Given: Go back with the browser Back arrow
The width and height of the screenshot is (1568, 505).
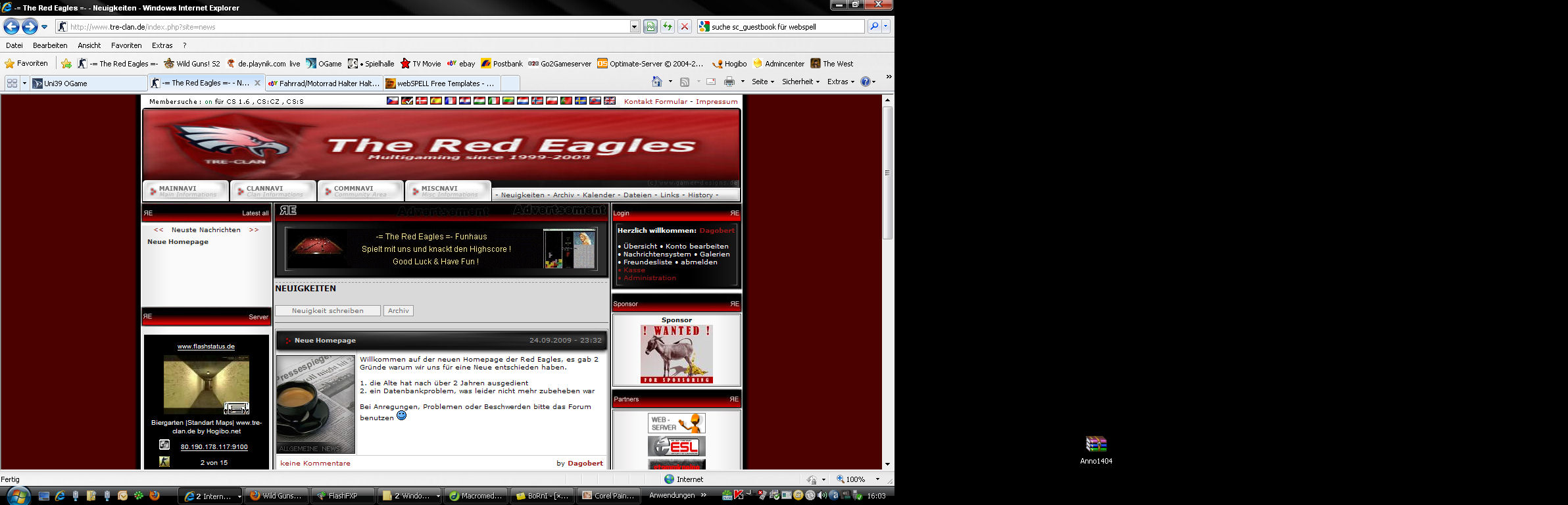Looking at the screenshot, I should [11, 26].
